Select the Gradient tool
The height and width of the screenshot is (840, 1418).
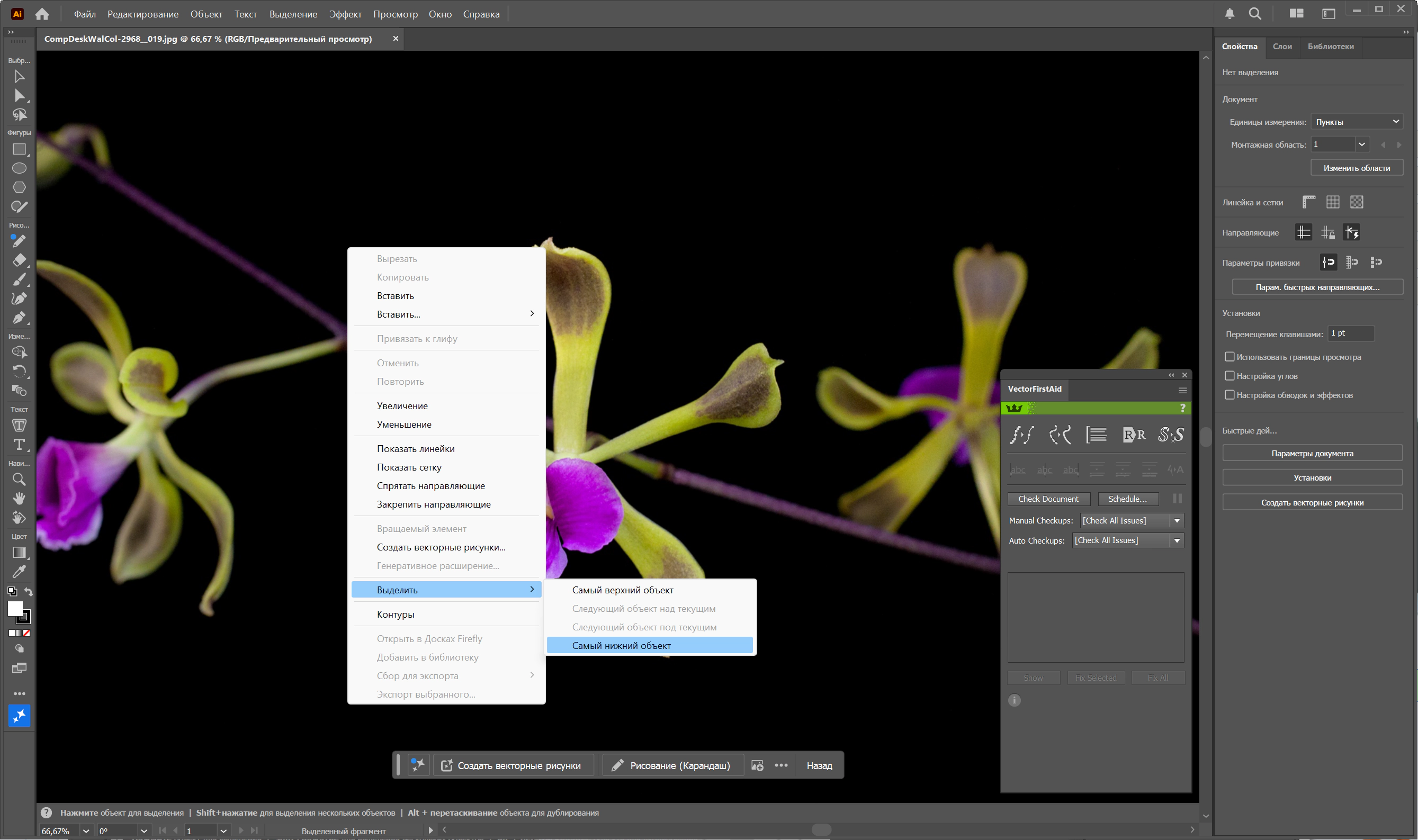pyautogui.click(x=19, y=553)
